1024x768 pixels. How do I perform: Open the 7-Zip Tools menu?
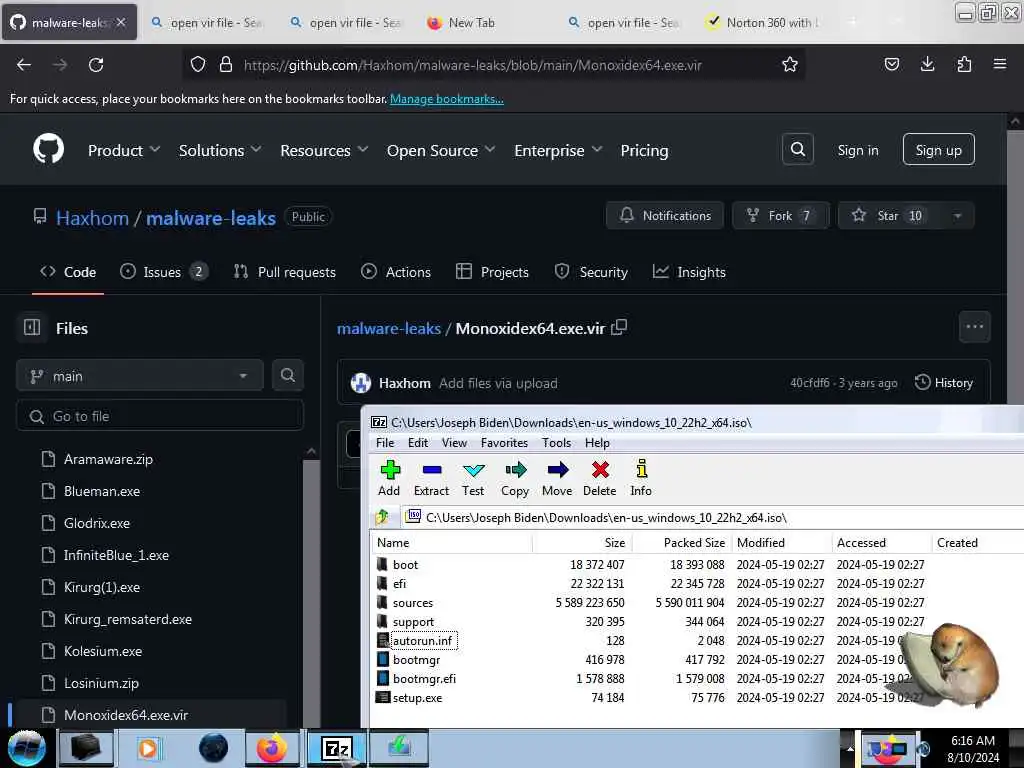(556, 443)
